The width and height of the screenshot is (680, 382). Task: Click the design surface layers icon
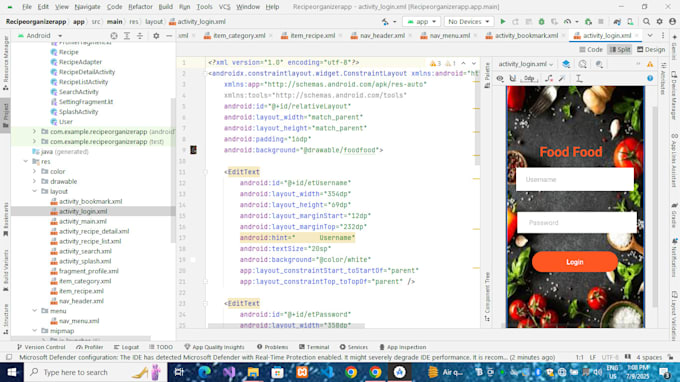pos(566,64)
